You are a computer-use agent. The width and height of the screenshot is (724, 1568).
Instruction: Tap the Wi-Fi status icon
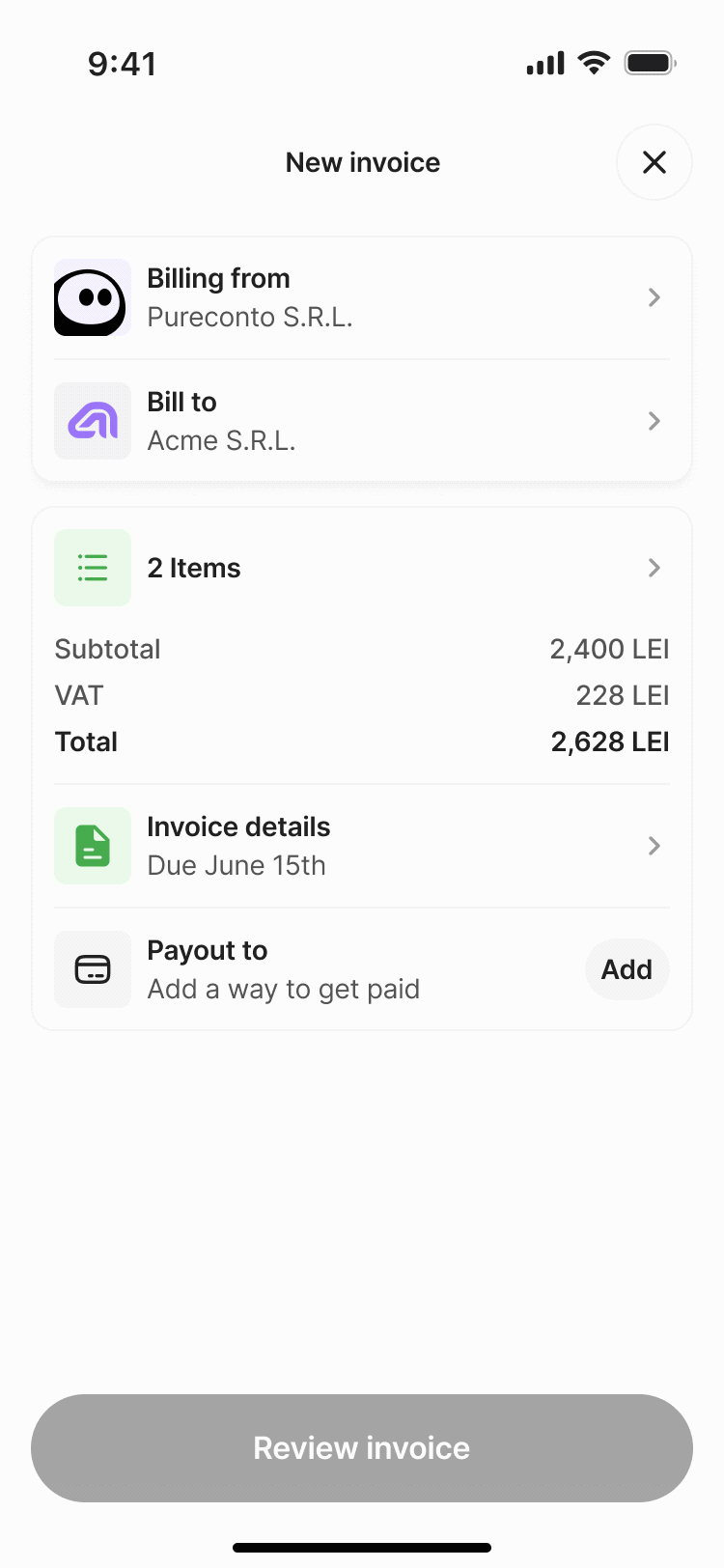point(594,64)
